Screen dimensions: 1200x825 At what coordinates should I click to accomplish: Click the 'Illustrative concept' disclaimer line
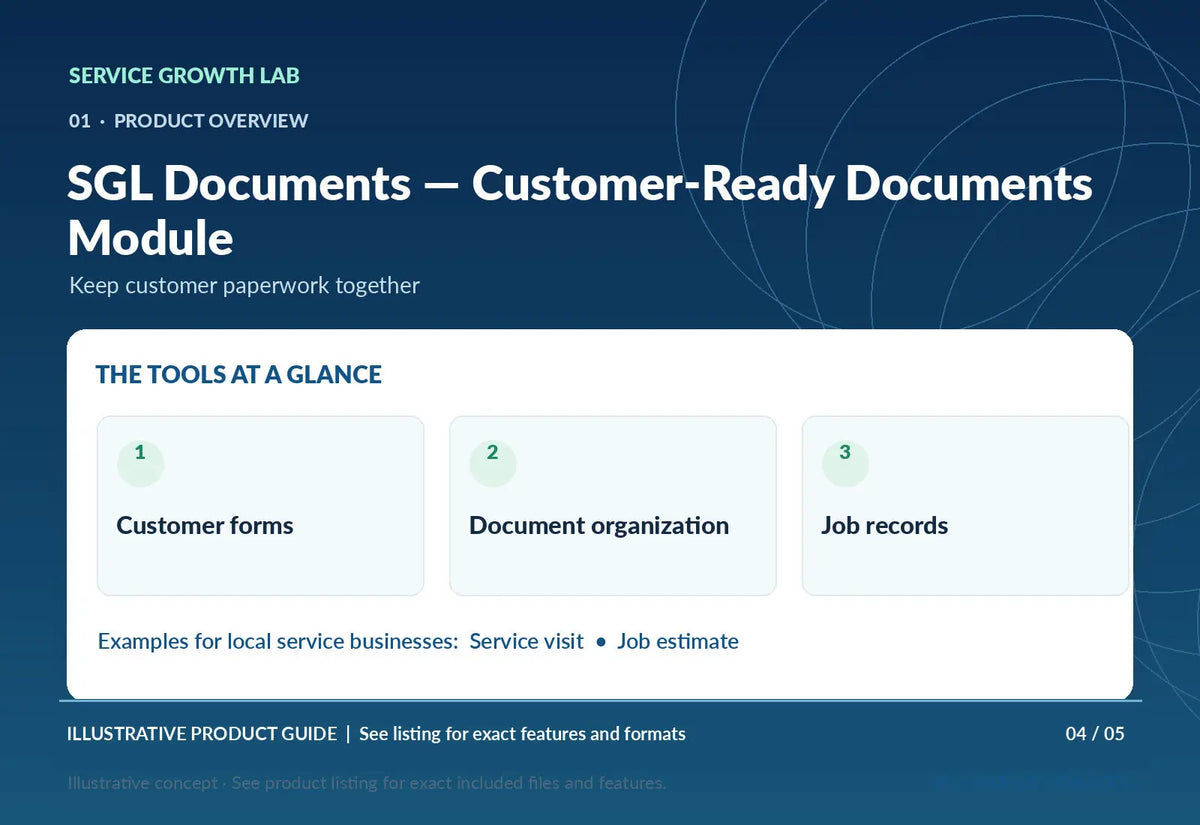pos(367,783)
